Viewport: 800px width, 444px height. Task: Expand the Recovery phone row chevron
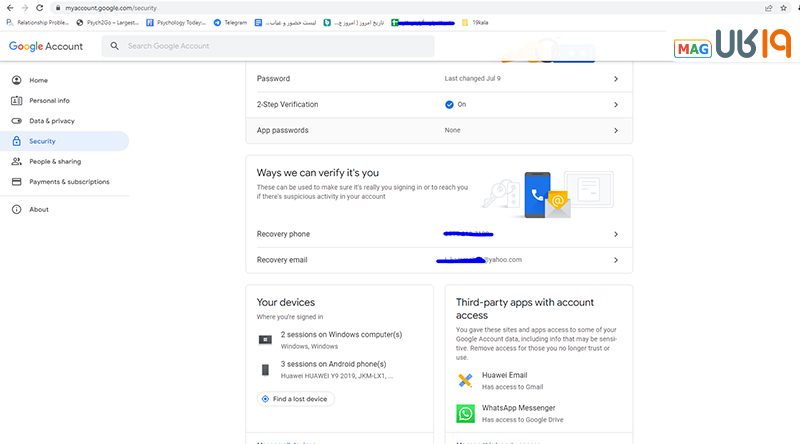615,234
